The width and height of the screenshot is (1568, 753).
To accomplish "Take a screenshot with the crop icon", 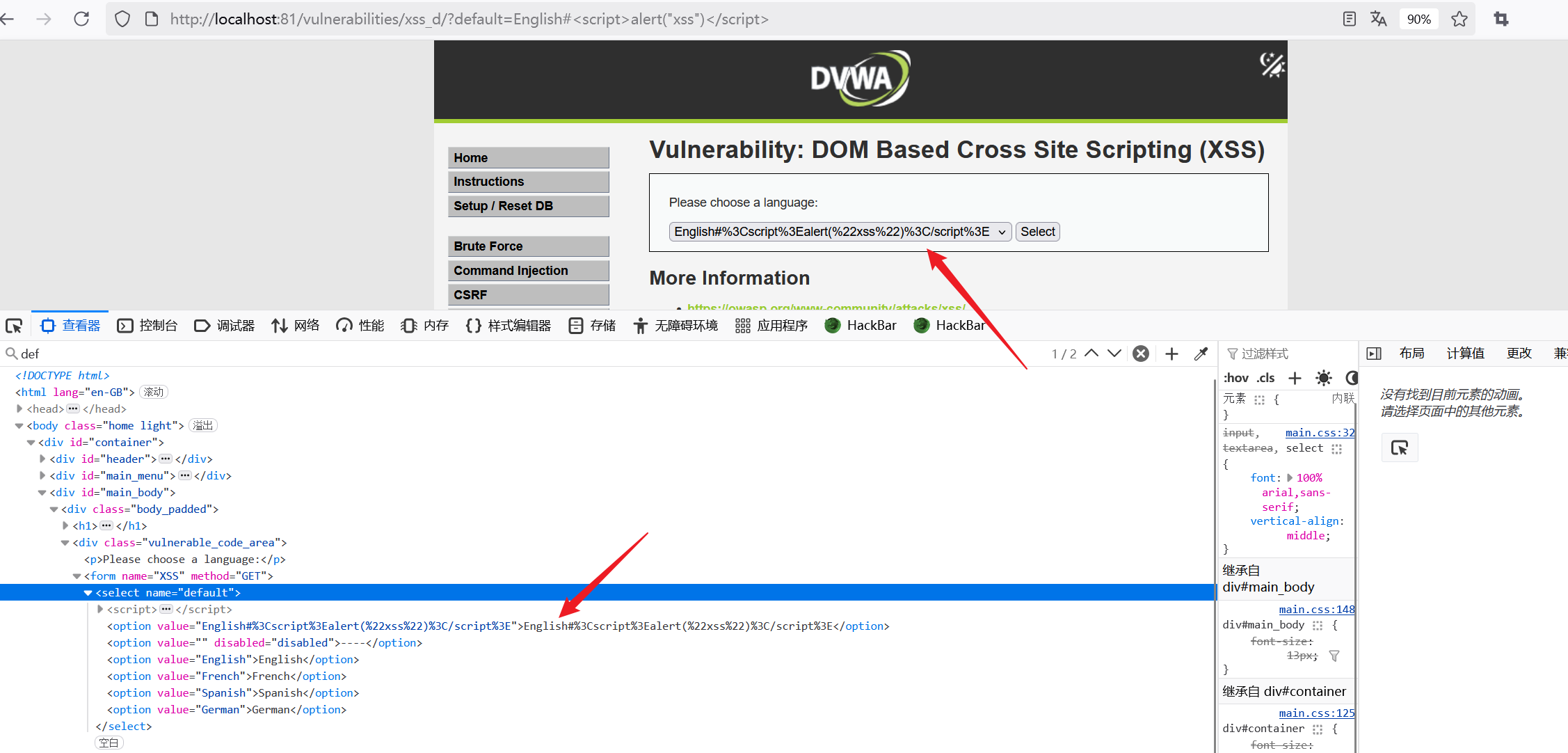I will point(1501,19).
